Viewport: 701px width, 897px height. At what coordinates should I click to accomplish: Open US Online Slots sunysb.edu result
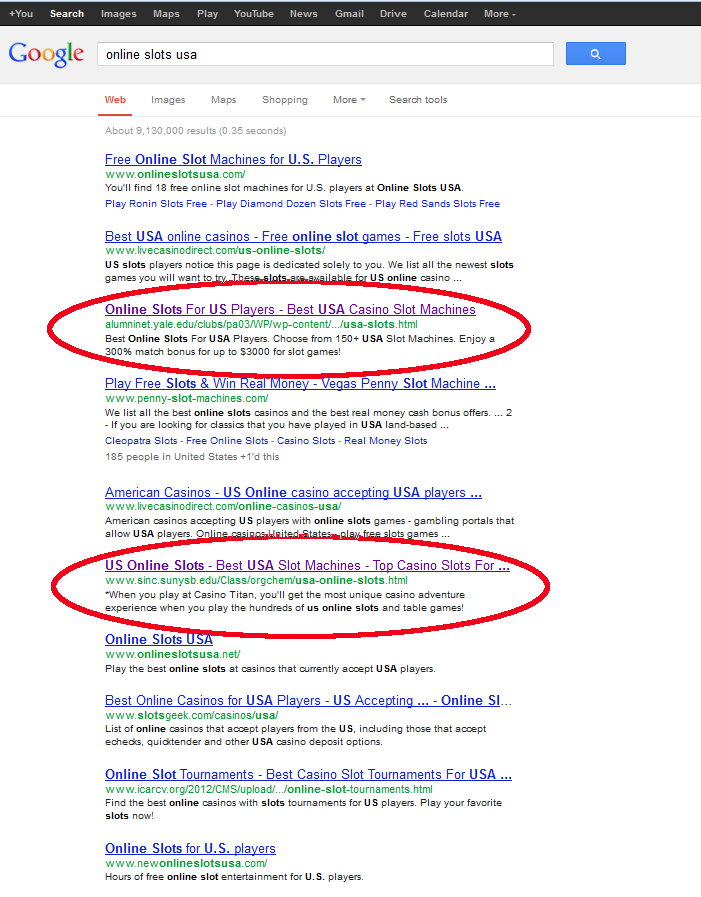coord(307,565)
